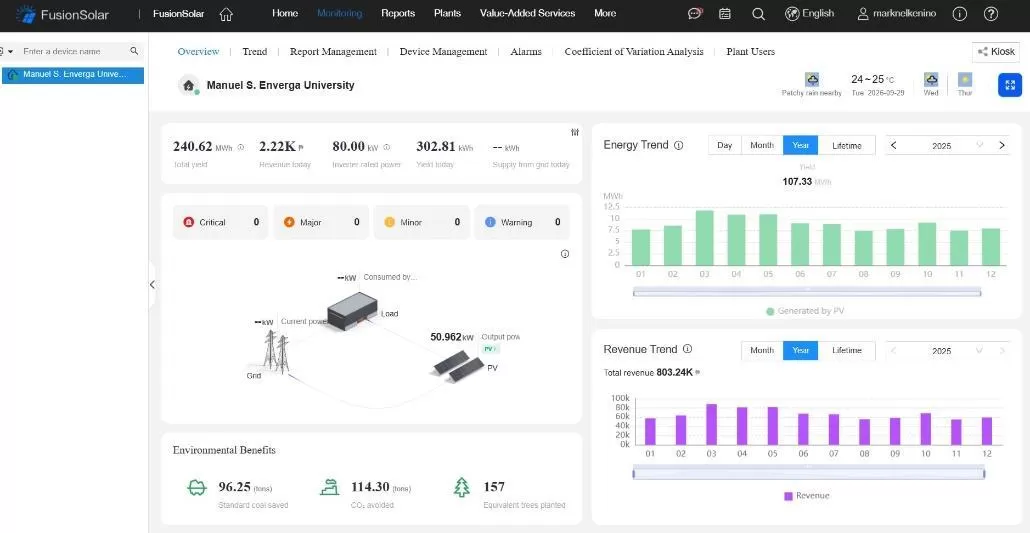
Task: Open the Revenue Trend 2025 year picker
Action: [x=947, y=350]
